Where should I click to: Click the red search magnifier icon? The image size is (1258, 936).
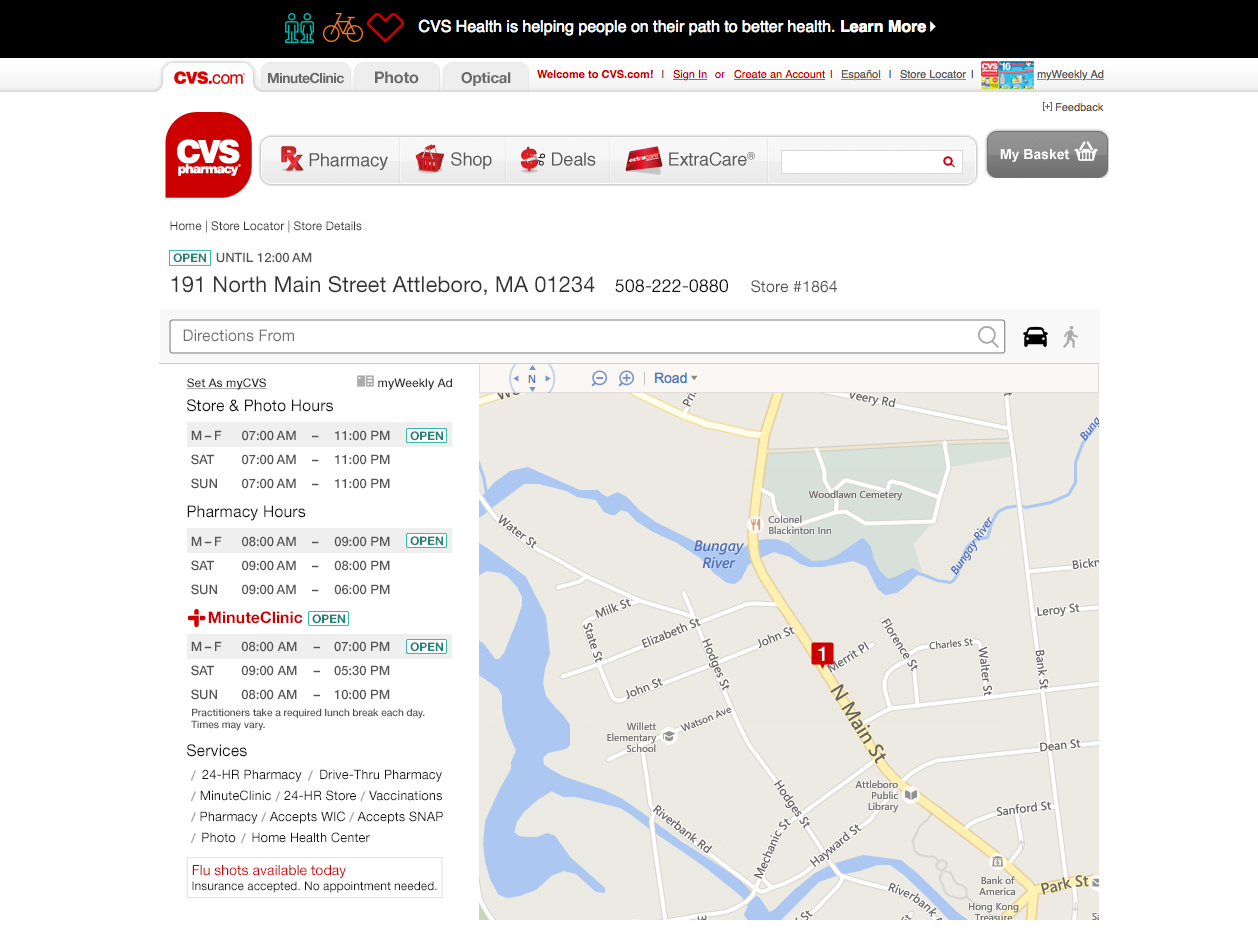949,162
